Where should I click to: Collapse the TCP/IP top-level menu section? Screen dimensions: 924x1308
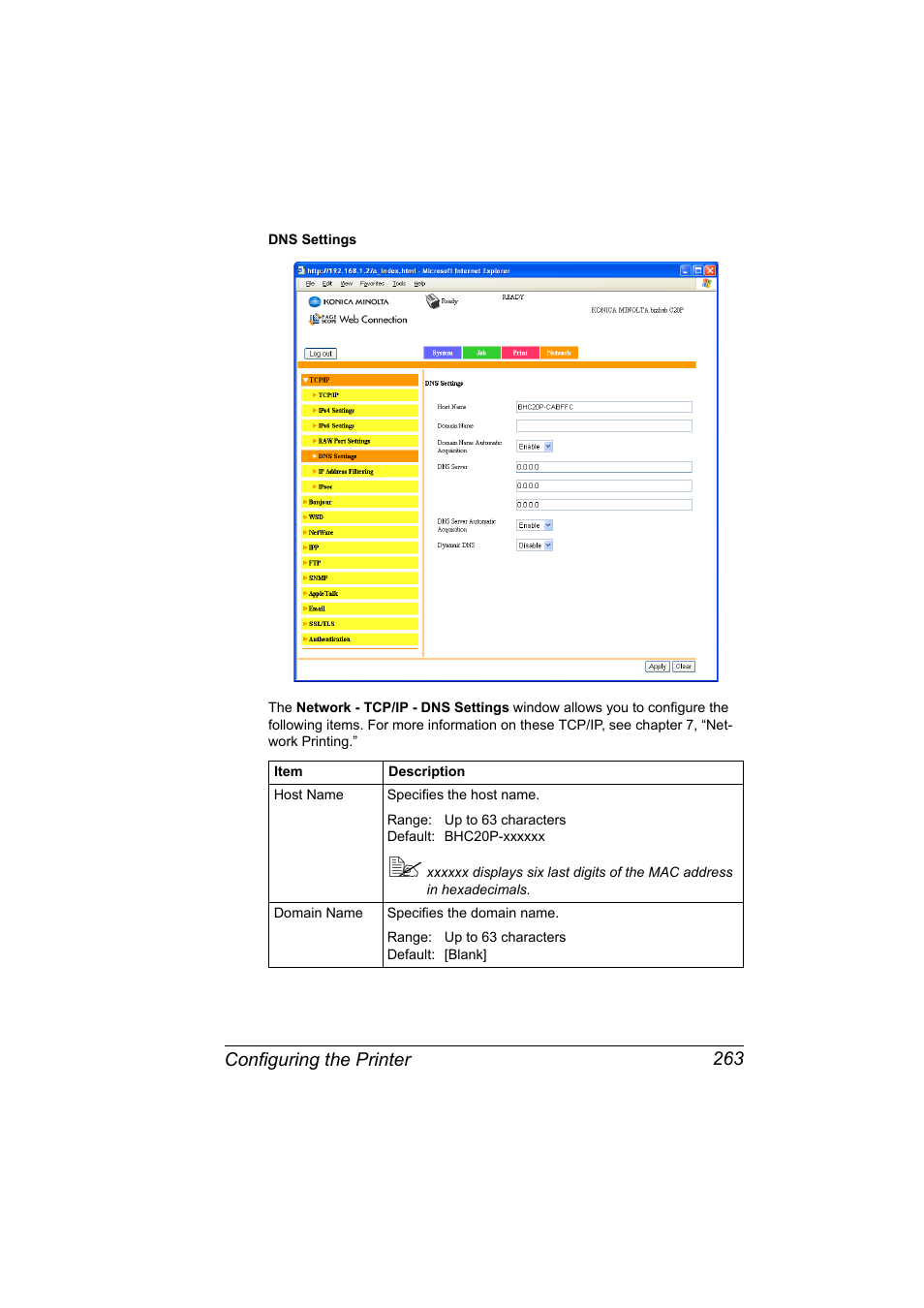[x=359, y=380]
